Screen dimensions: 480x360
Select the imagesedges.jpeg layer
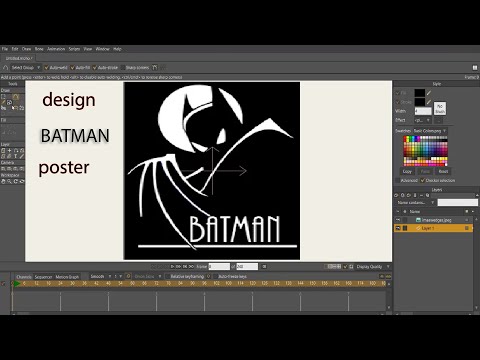coord(433,220)
